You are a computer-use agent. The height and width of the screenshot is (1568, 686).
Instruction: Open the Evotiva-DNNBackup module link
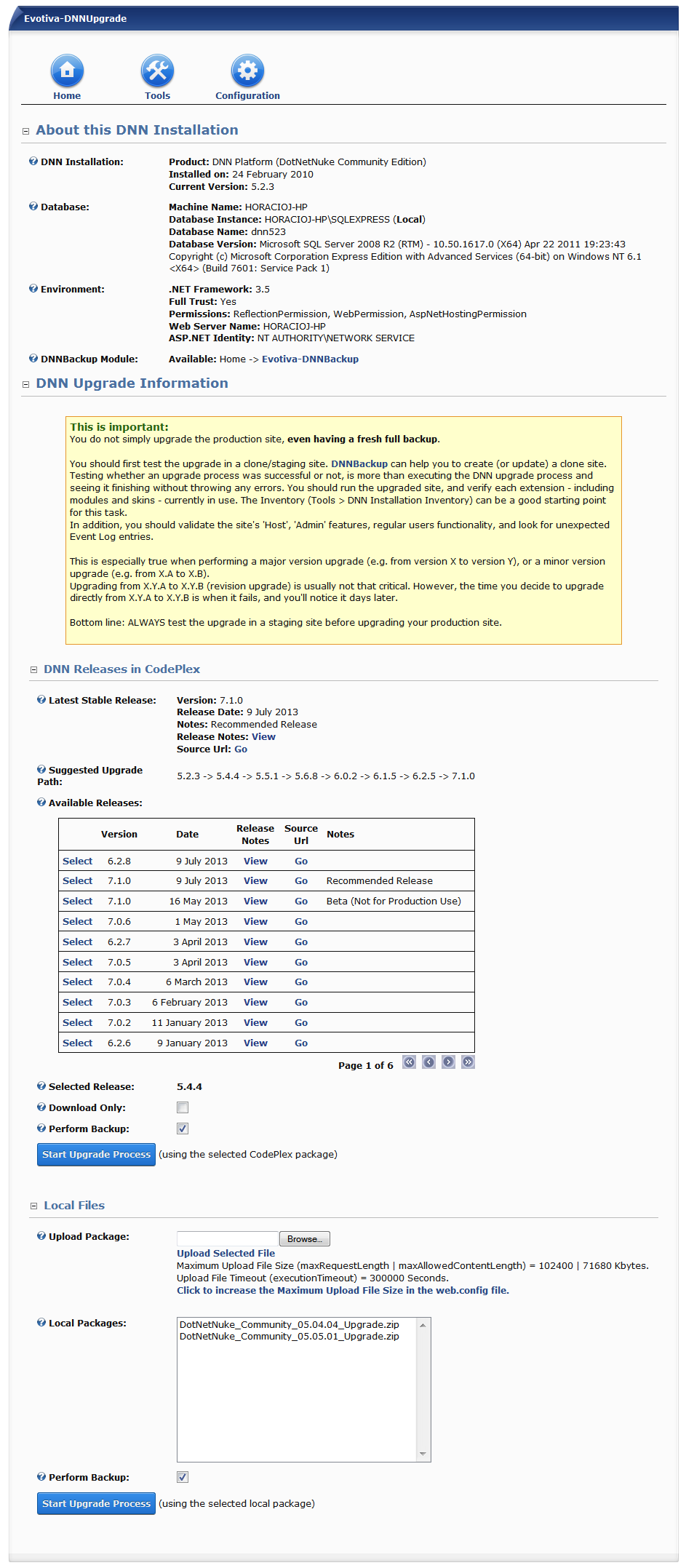click(x=310, y=359)
